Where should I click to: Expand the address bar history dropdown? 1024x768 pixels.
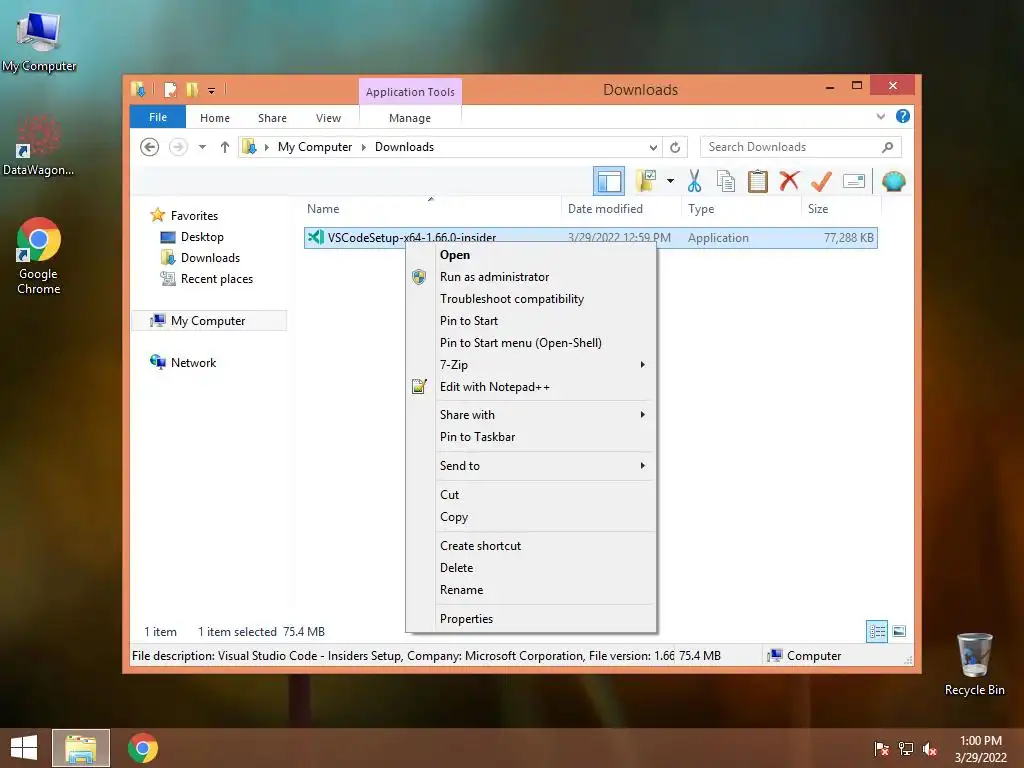click(653, 148)
